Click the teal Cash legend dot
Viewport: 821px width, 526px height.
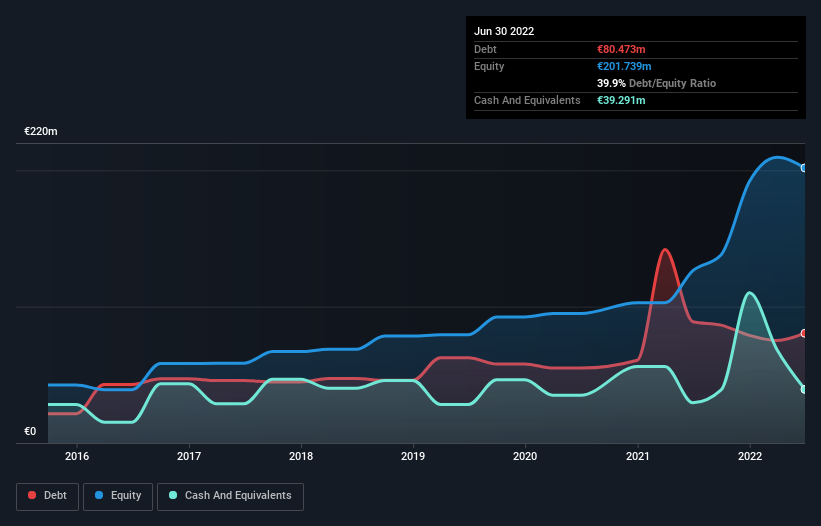(173, 495)
